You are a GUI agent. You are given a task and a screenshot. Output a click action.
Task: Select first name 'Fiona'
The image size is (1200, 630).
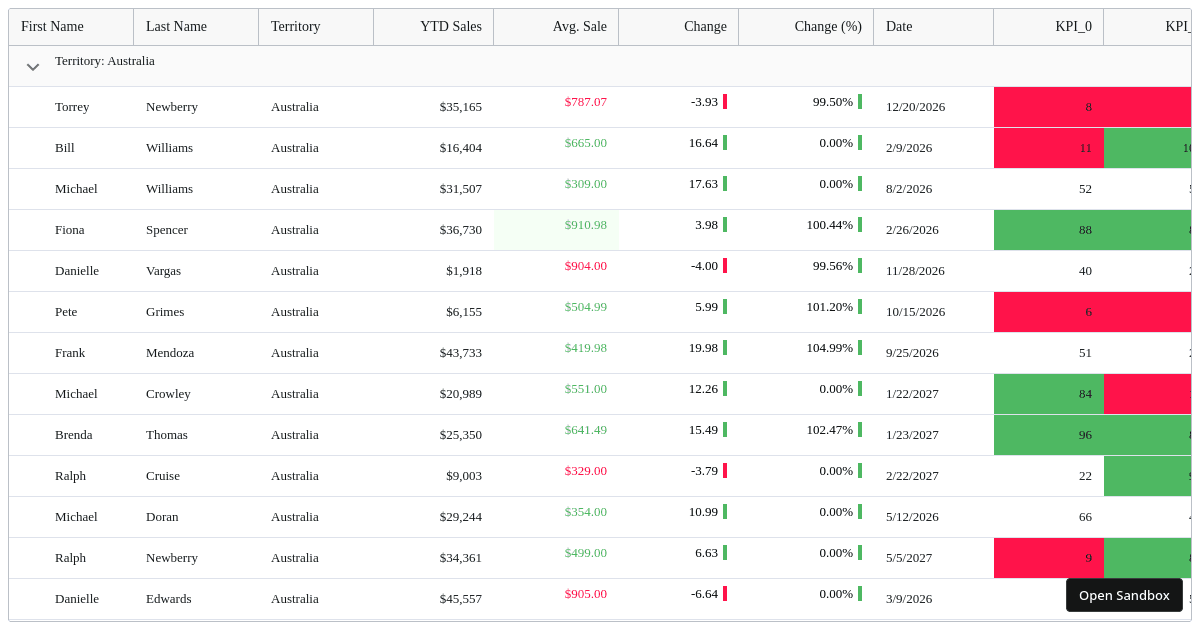(70, 230)
